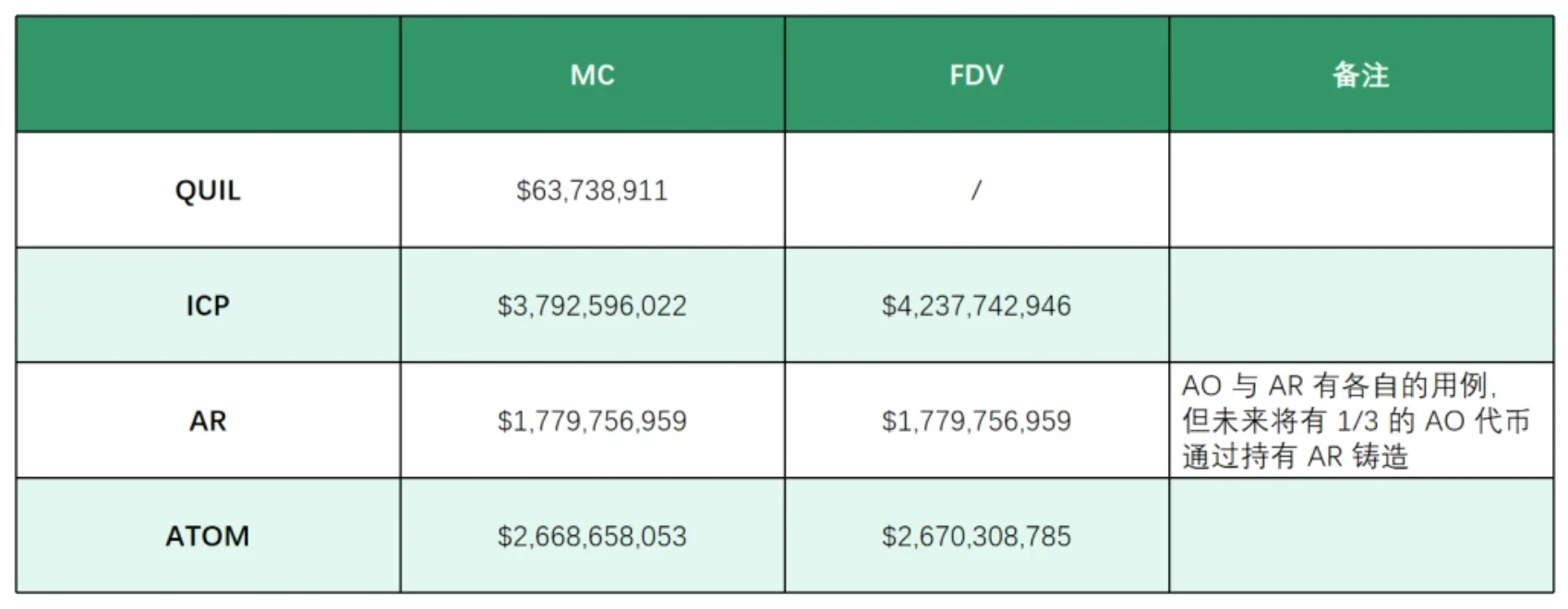
Task: Select the QUIL row label
Action: [208, 190]
